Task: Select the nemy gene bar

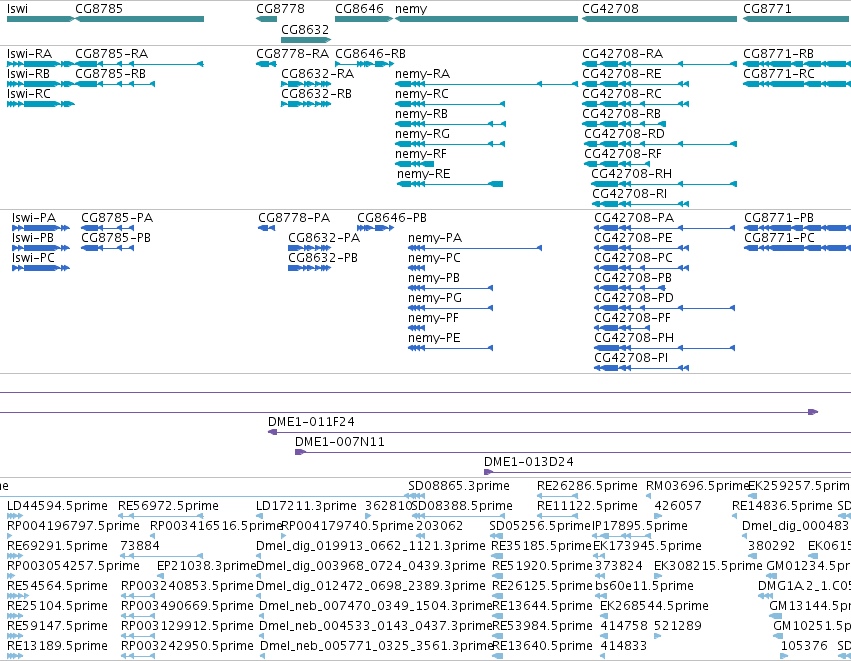Action: click(486, 19)
